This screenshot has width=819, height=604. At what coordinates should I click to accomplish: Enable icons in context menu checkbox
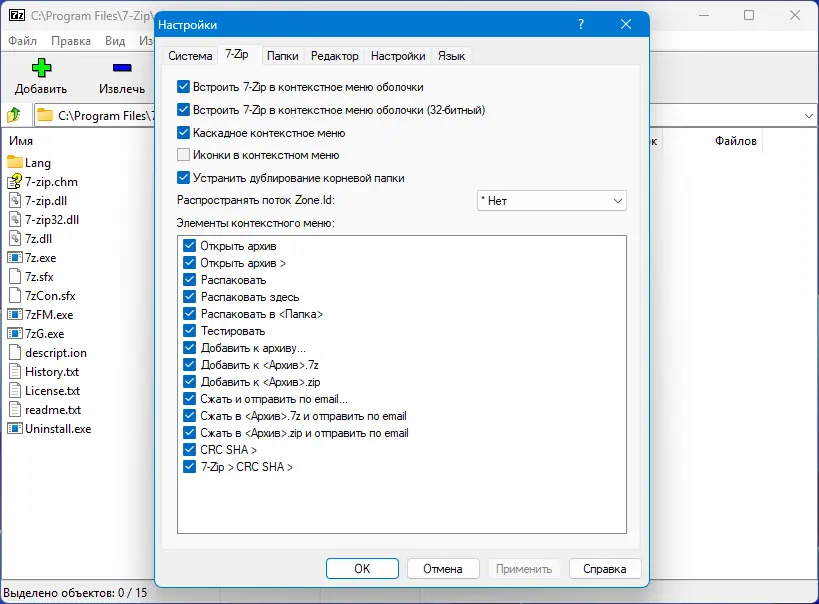pyautogui.click(x=183, y=155)
